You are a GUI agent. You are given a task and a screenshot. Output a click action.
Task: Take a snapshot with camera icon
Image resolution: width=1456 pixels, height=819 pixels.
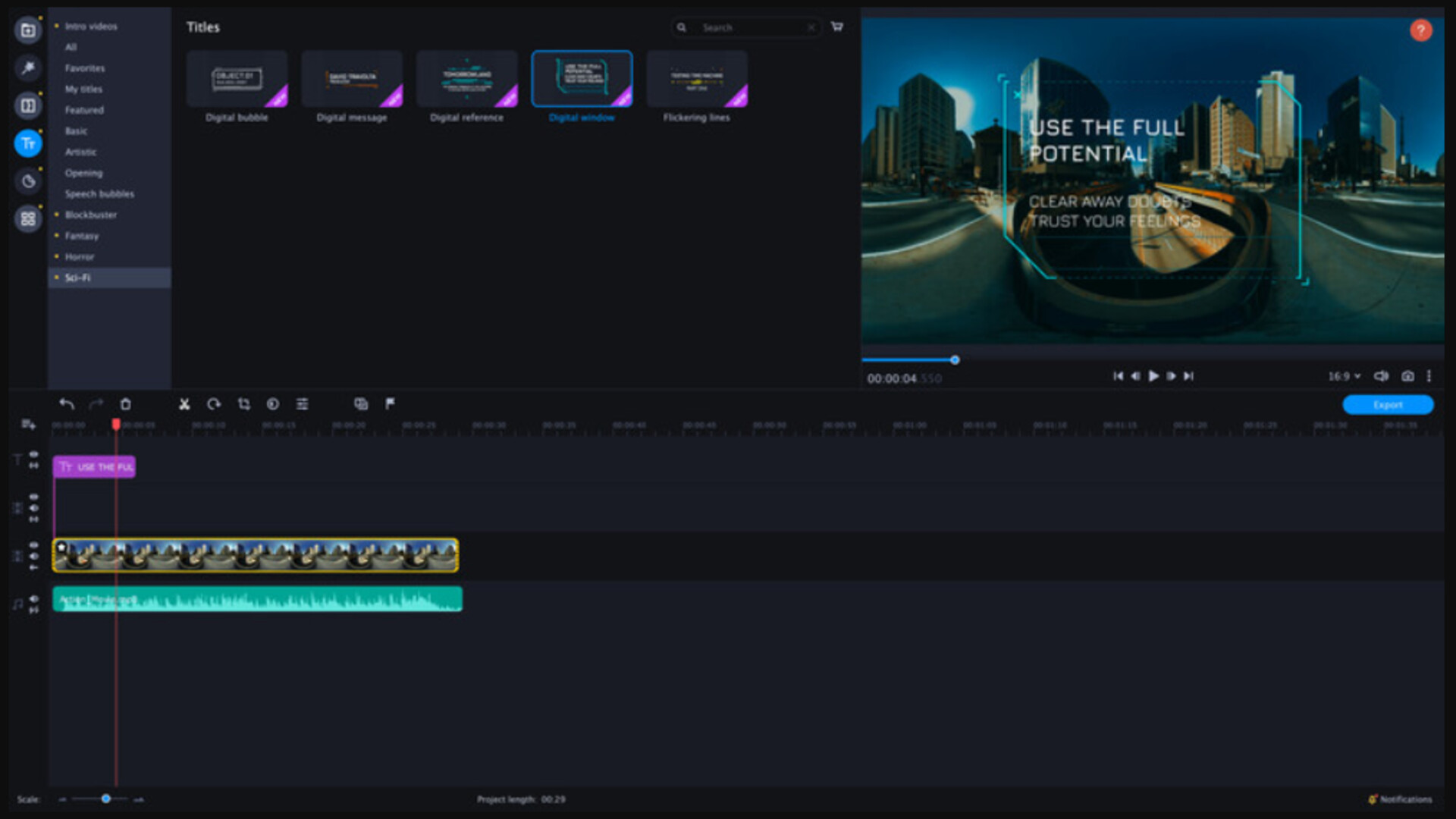coord(1407,376)
